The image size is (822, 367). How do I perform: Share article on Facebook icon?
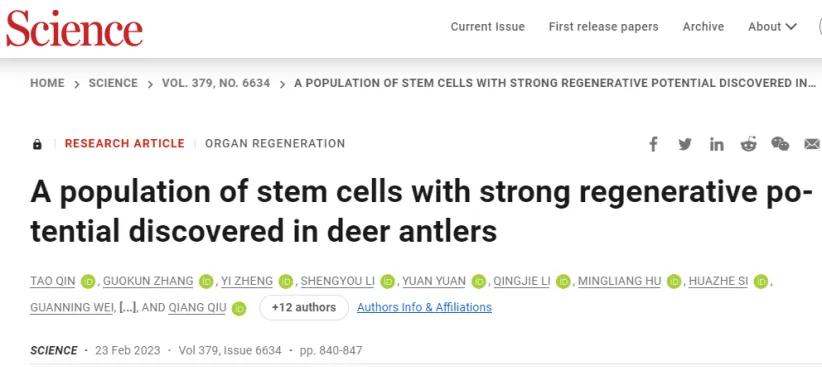[x=653, y=144]
